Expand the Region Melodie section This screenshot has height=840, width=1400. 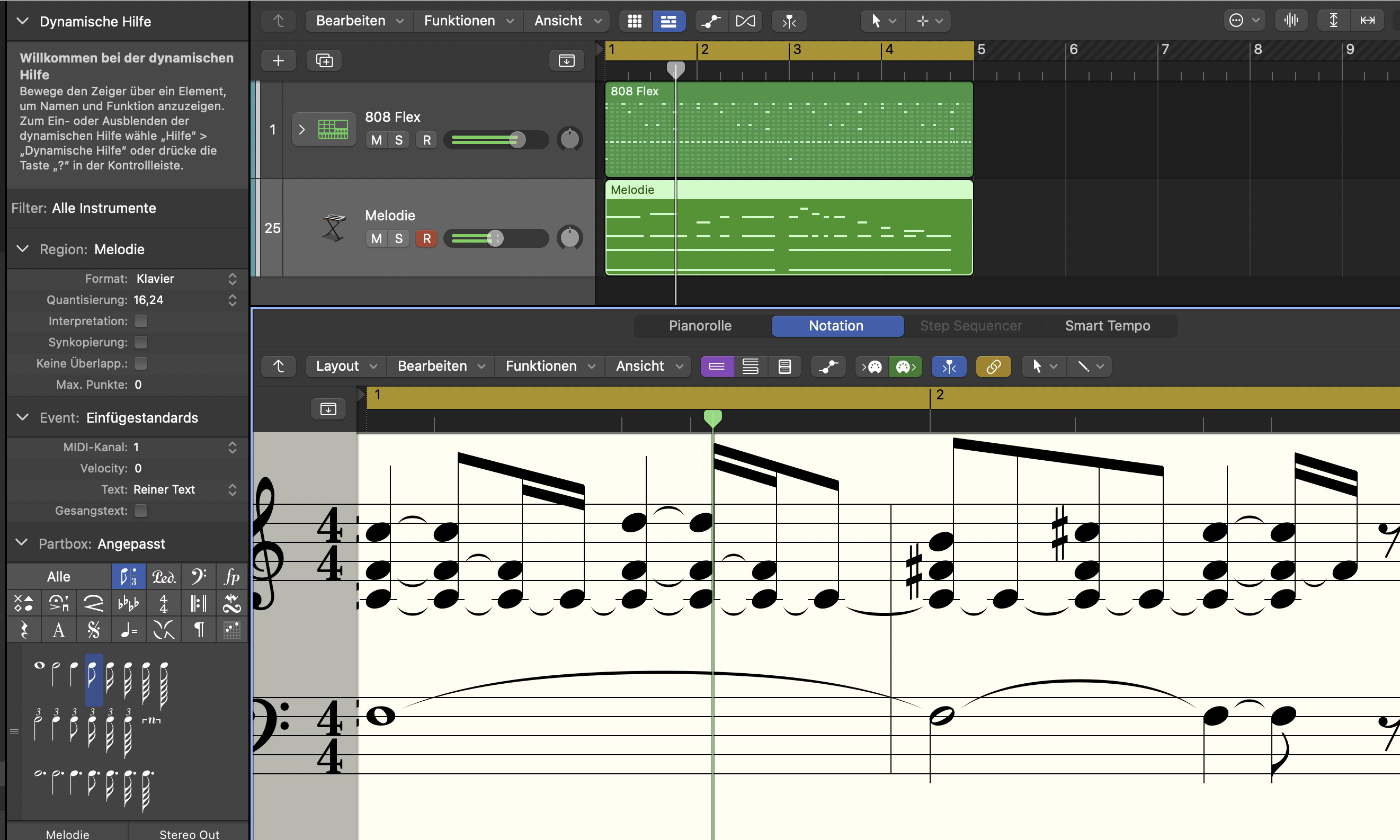tap(23, 248)
